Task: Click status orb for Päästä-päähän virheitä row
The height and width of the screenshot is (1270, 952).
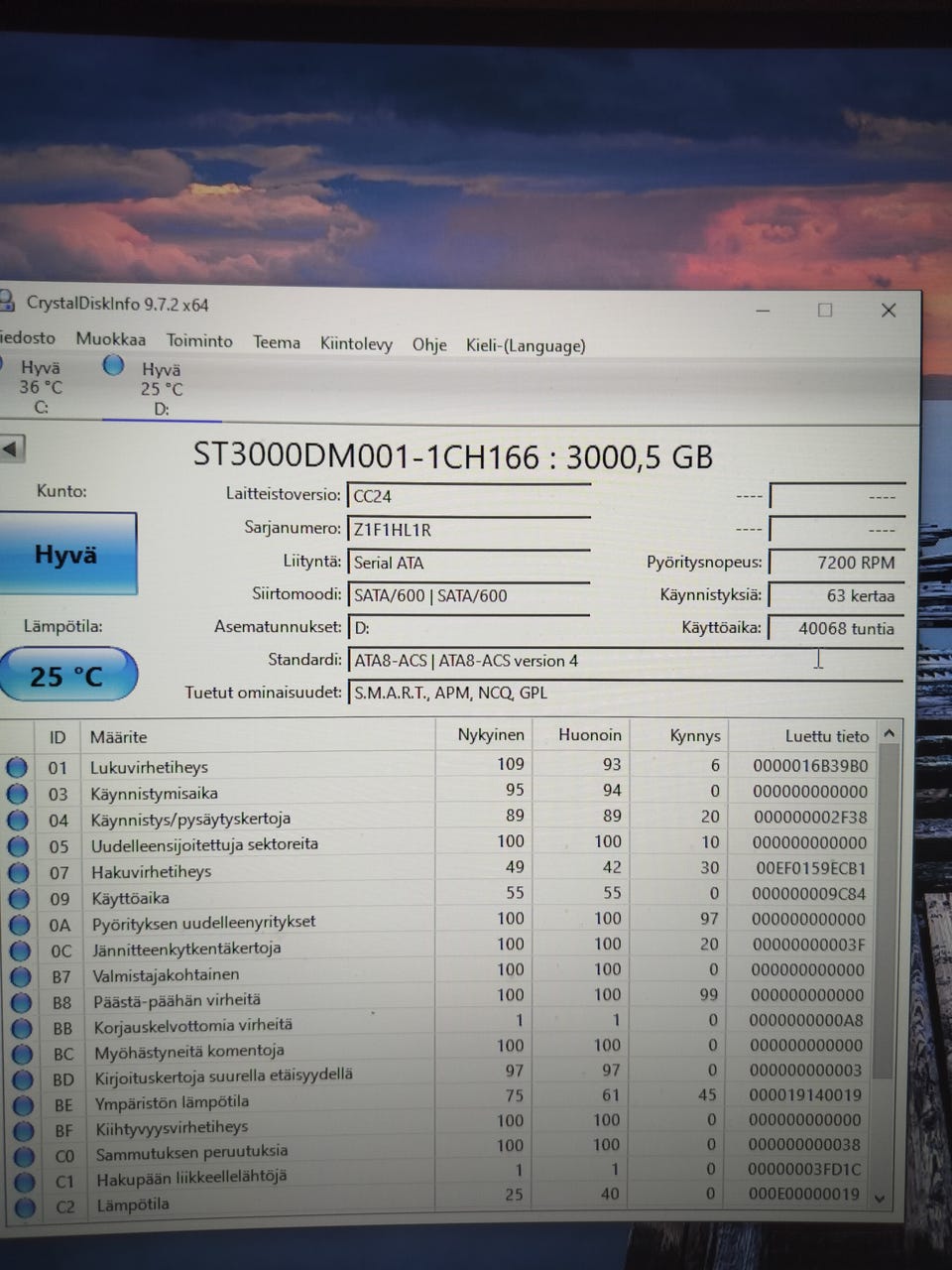Action: coord(21,1002)
